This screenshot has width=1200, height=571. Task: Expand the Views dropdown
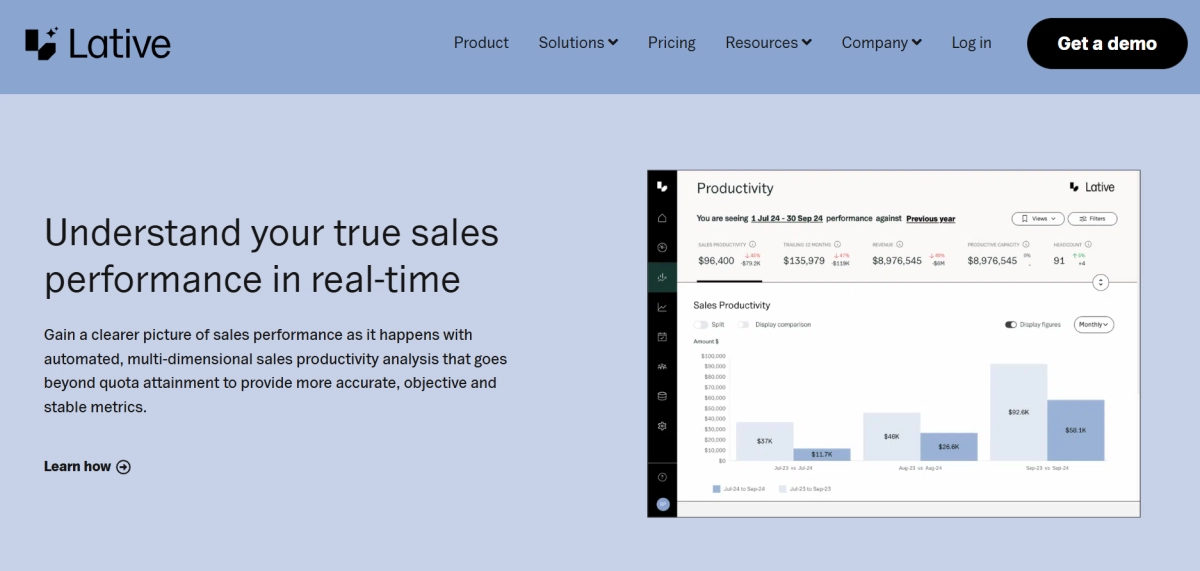[x=1037, y=218]
